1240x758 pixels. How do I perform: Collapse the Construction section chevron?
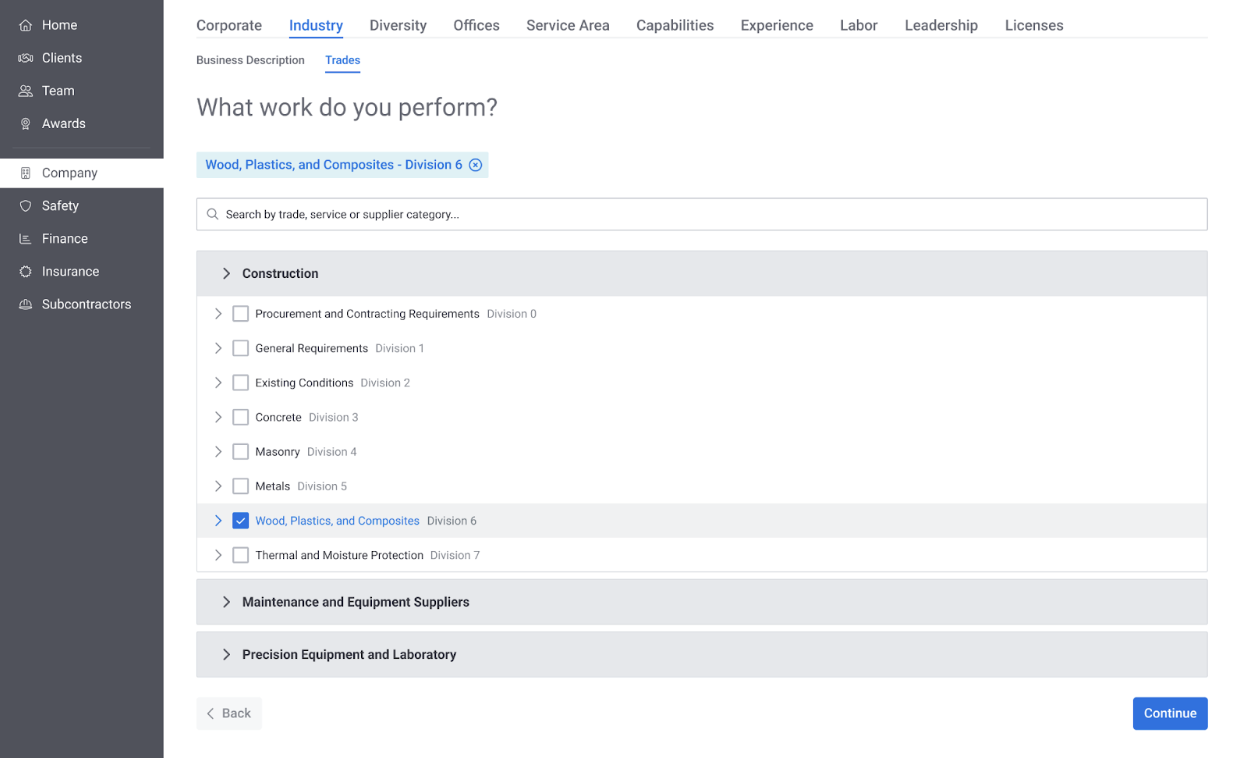coord(226,273)
